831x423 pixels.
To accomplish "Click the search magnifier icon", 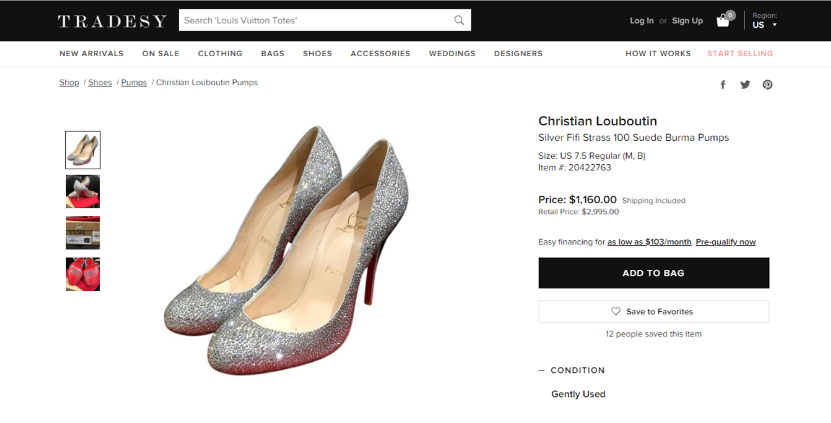I will coord(459,20).
